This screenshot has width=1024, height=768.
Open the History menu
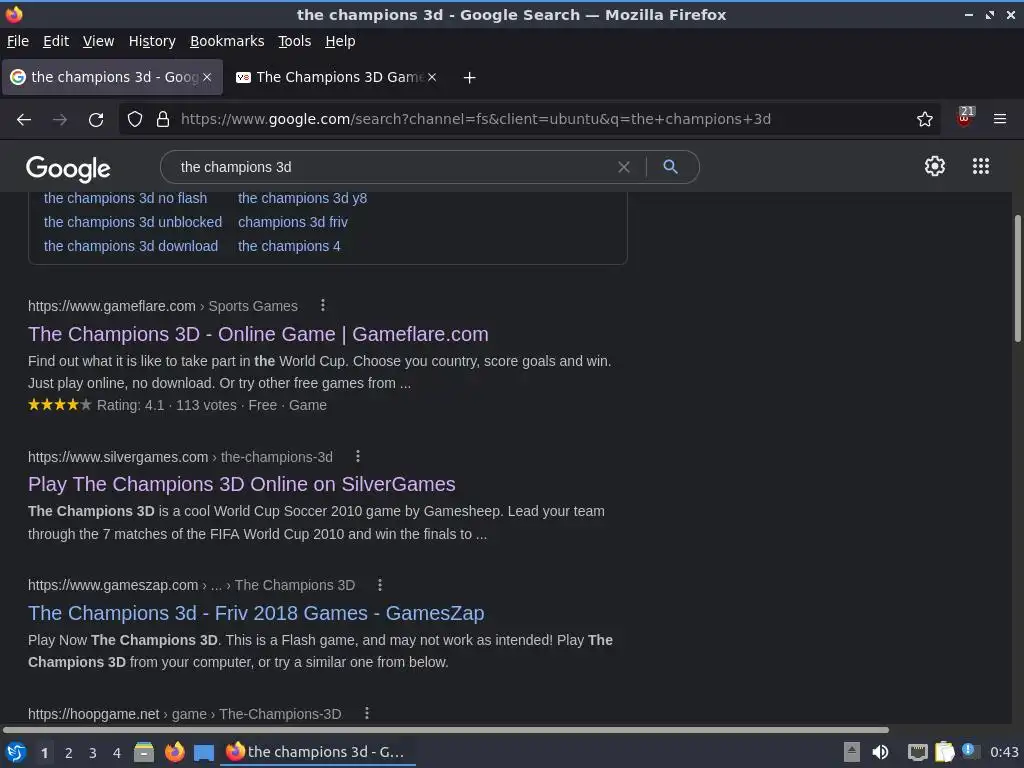coord(152,41)
